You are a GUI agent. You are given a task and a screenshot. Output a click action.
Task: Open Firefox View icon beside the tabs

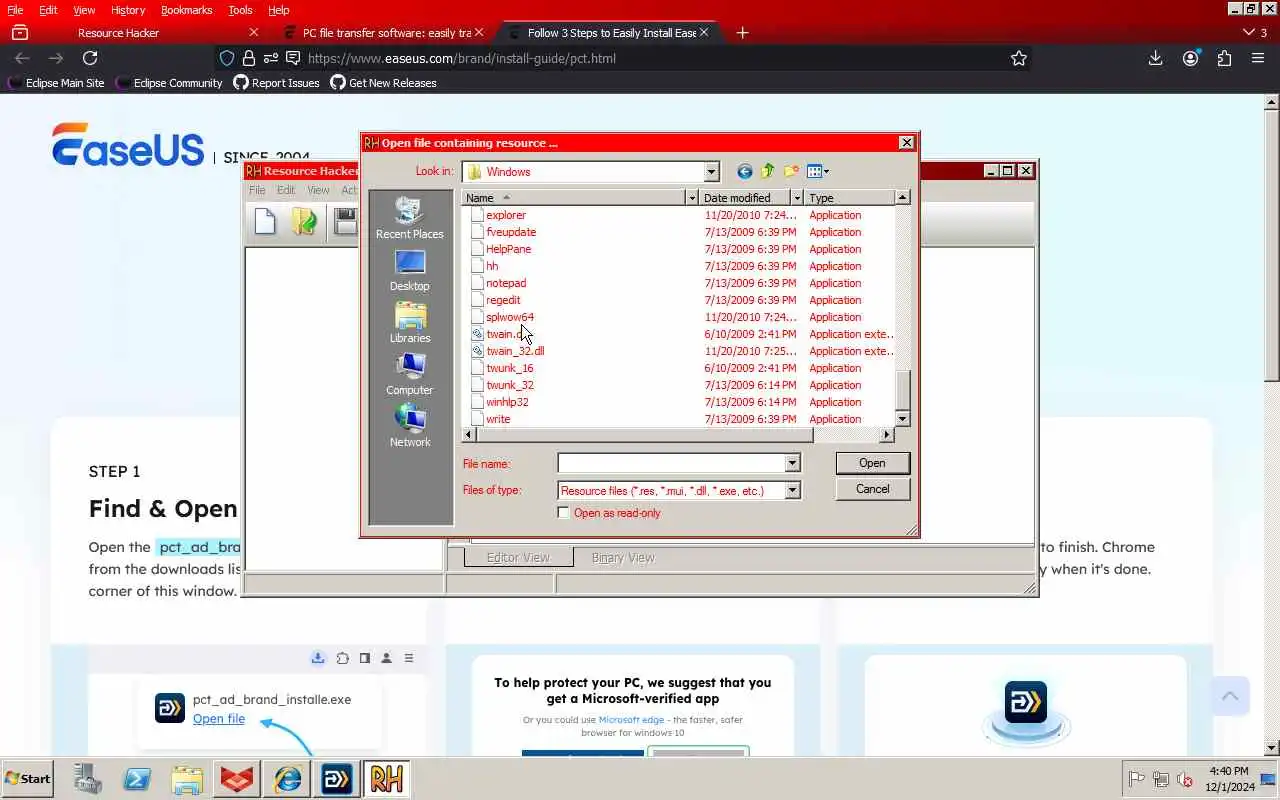[19, 32]
